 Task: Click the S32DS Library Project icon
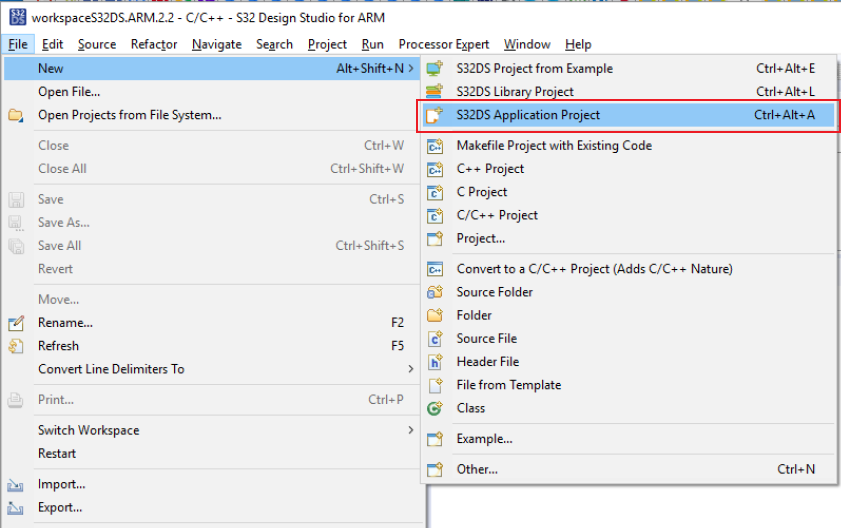pos(434,92)
